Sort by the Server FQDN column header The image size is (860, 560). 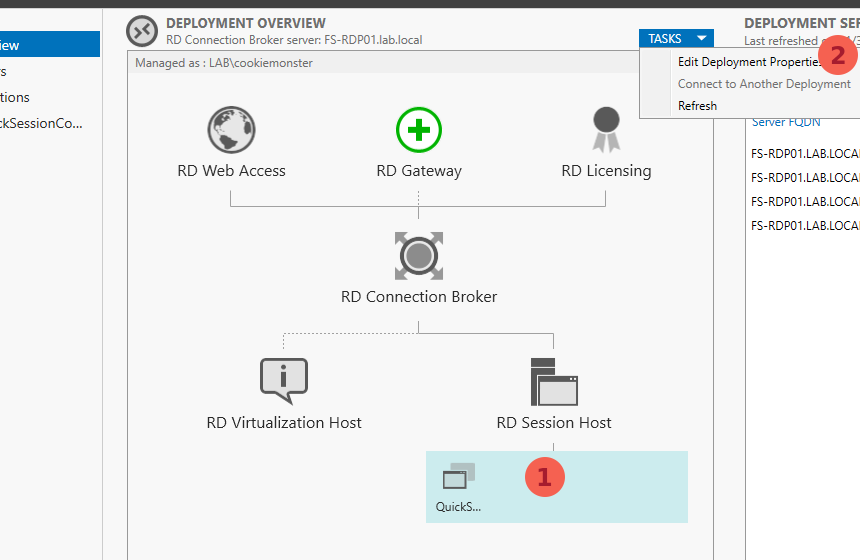point(784,122)
